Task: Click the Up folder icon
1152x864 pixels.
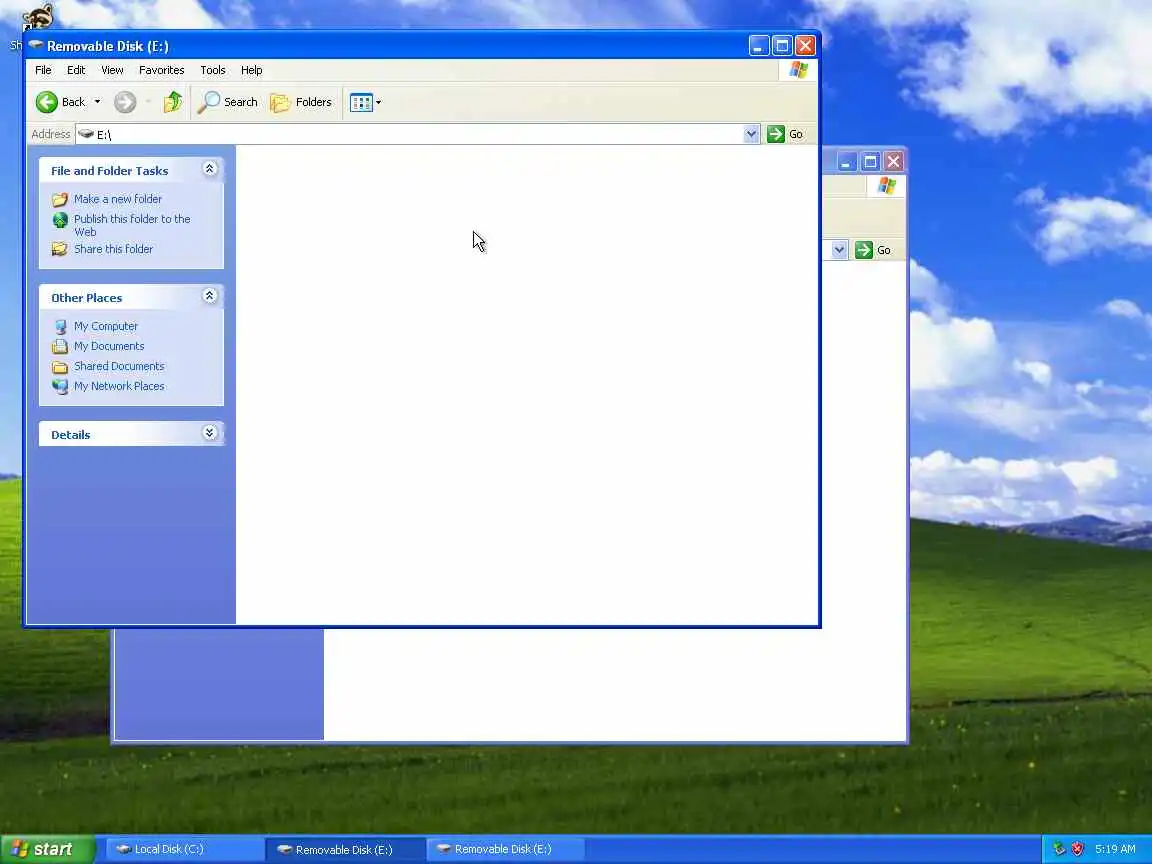Action: tap(173, 102)
